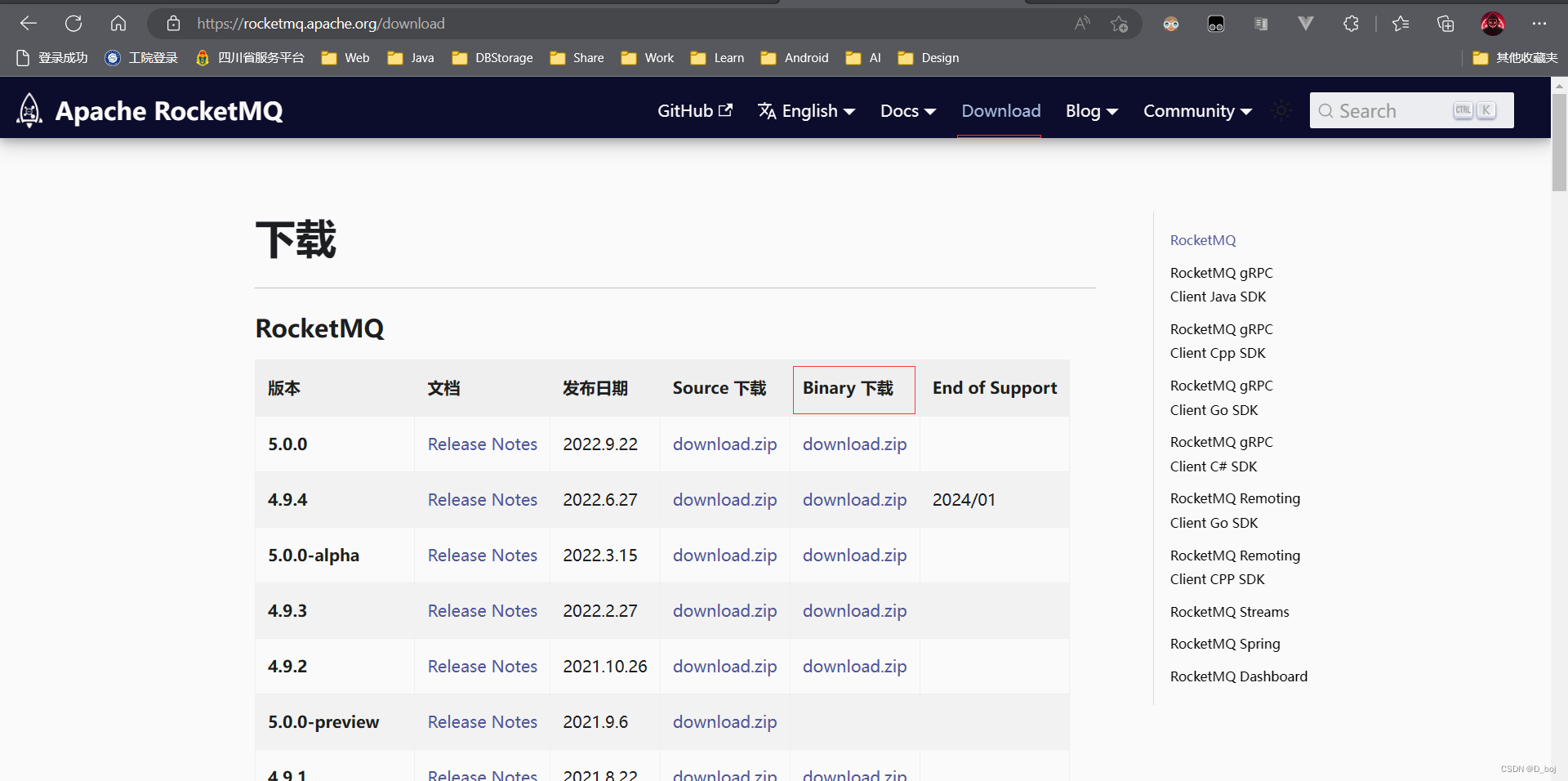Viewport: 1568px width, 781px height.
Task: Jump to RocketMQ Remoting Client CPP SDK
Action: (1235, 567)
